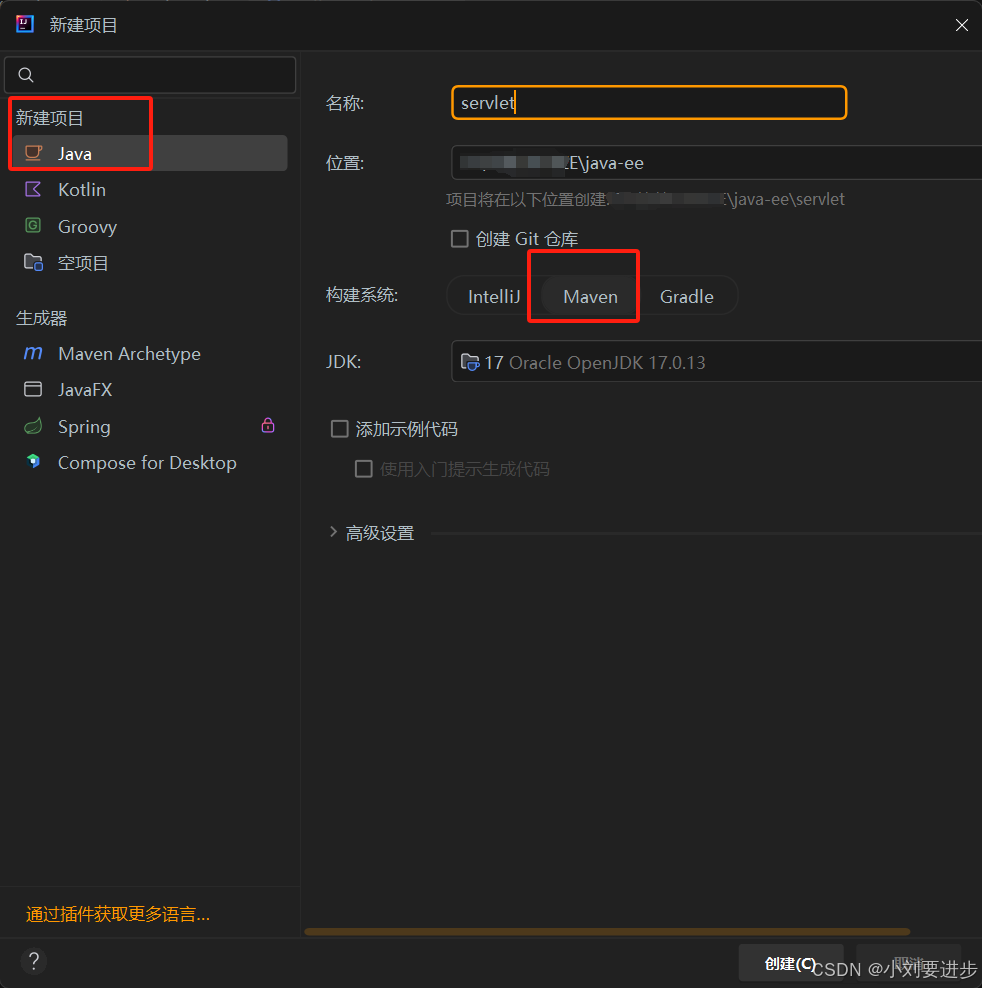This screenshot has height=988, width=982.
Task: Click the IntelliJ IDEA logo in title bar
Action: (25, 25)
